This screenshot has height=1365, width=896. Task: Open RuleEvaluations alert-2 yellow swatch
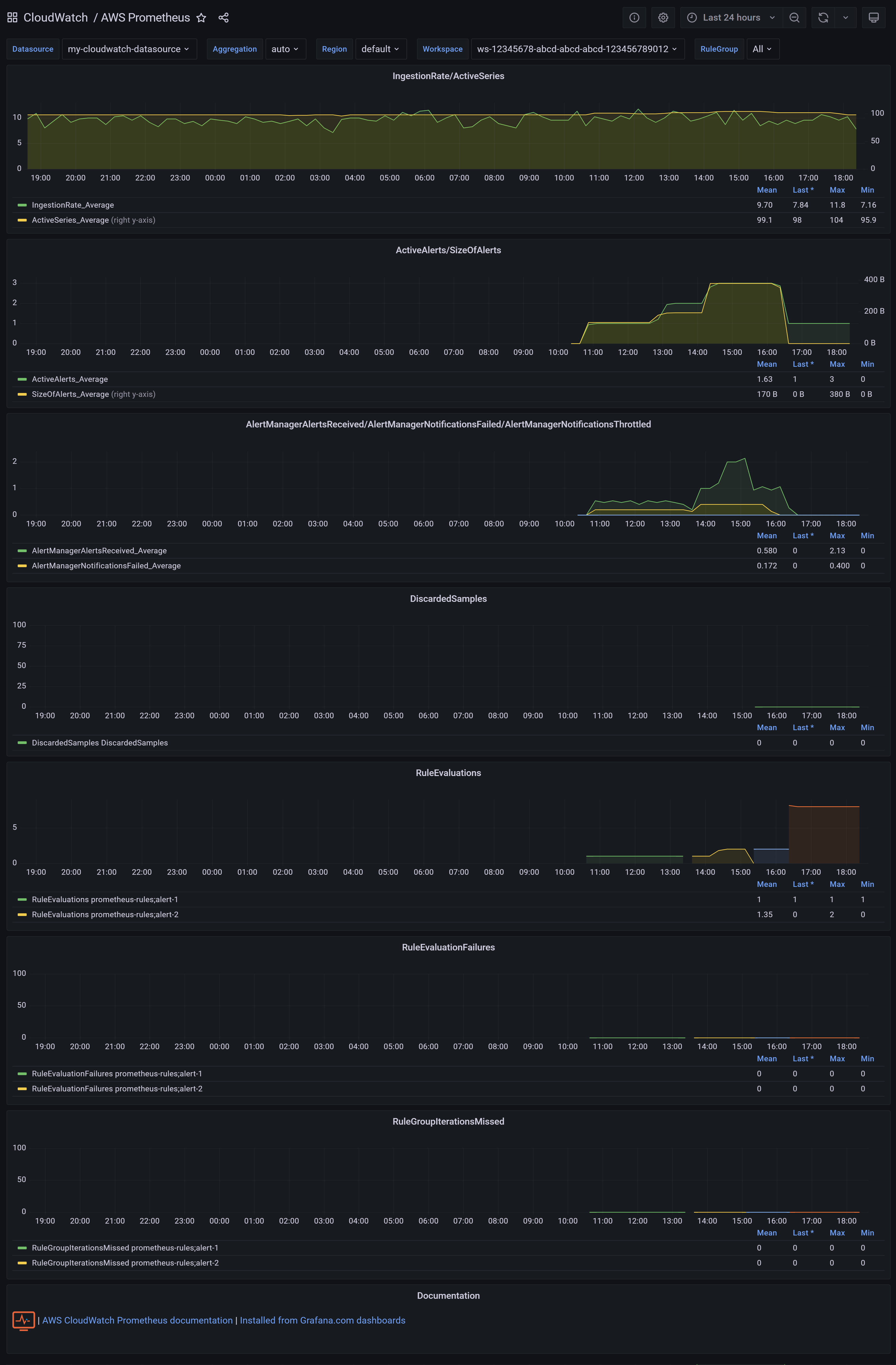pyautogui.click(x=22, y=914)
